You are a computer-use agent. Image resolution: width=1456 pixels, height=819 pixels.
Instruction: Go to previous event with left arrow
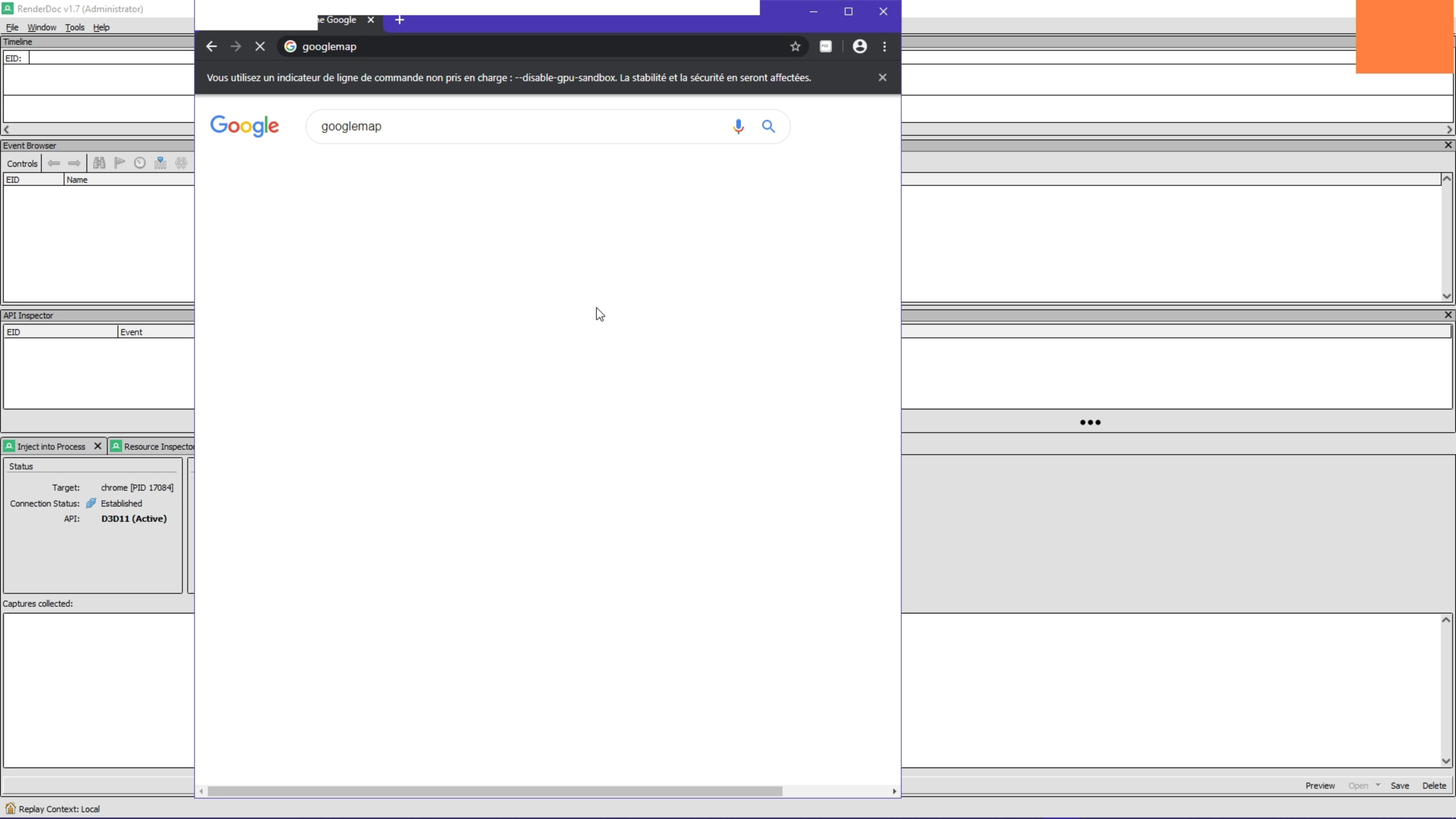[54, 163]
